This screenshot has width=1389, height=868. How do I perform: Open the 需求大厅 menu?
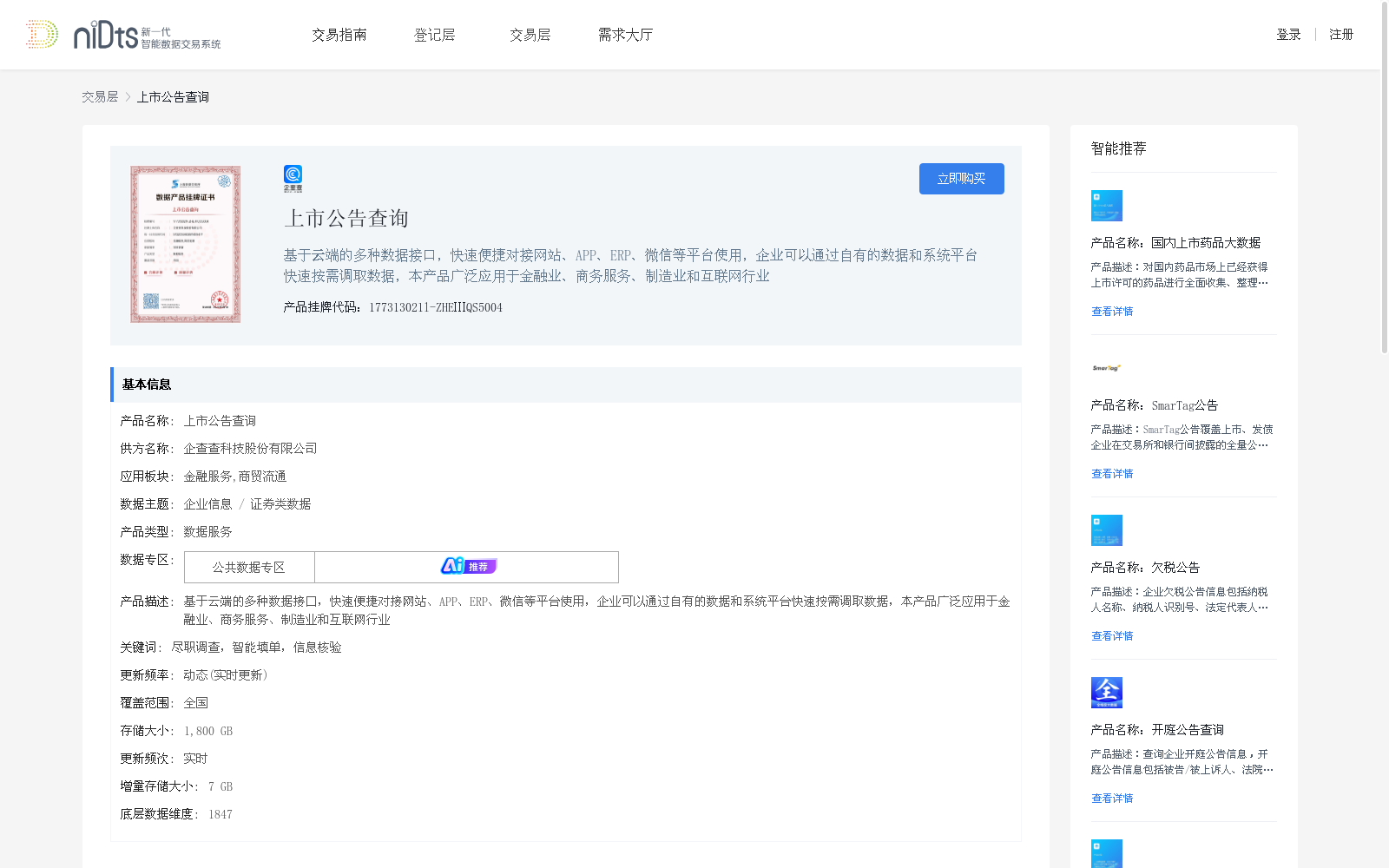point(626,35)
